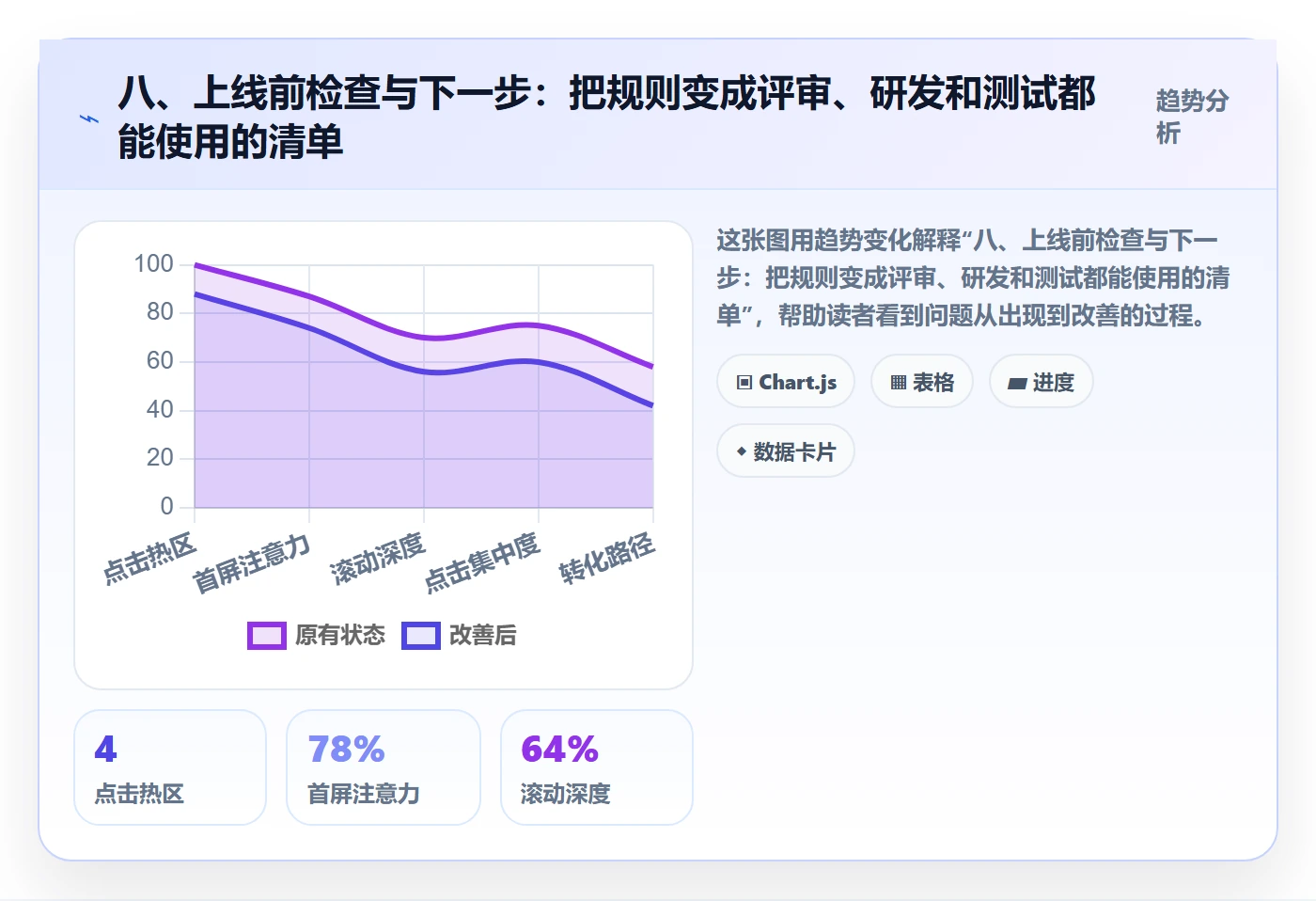Image resolution: width=1316 pixels, height=901 pixels.
Task: Click the 100 y-axis value
Action: tap(153, 263)
